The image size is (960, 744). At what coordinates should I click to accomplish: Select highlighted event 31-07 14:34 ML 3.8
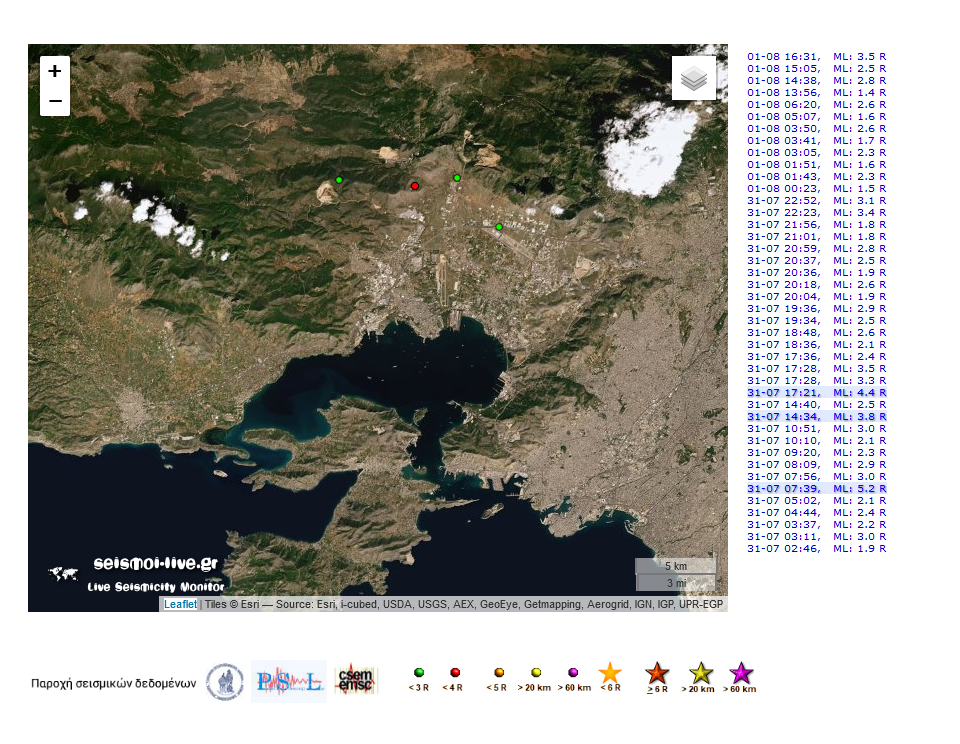[817, 416]
